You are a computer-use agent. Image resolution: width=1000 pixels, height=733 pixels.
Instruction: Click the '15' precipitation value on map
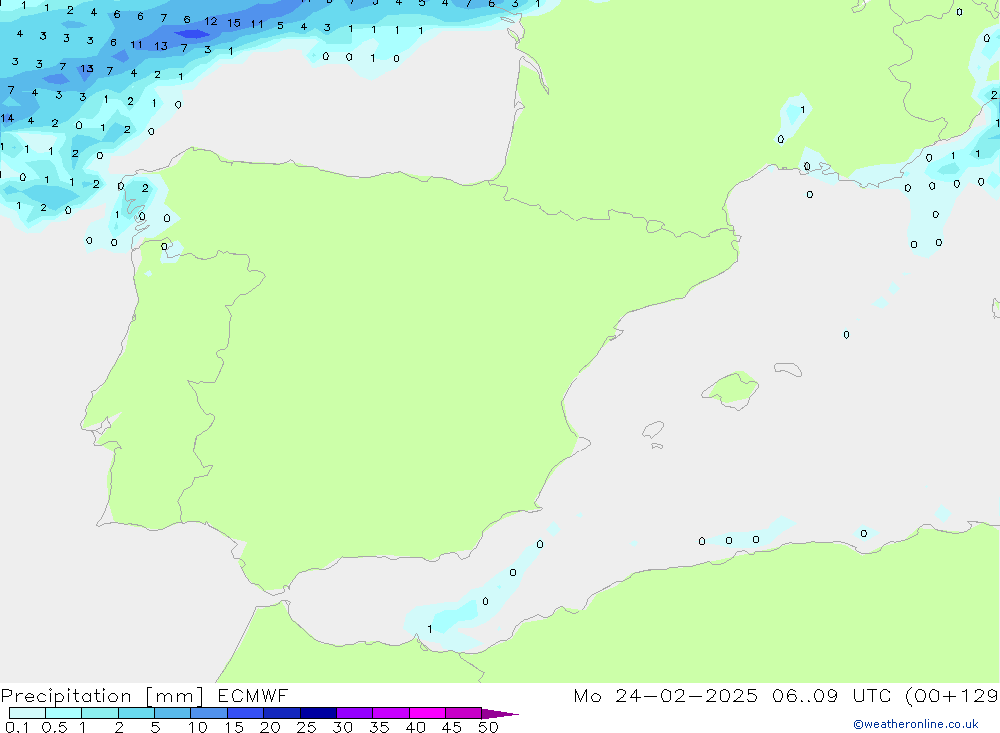pos(233,23)
